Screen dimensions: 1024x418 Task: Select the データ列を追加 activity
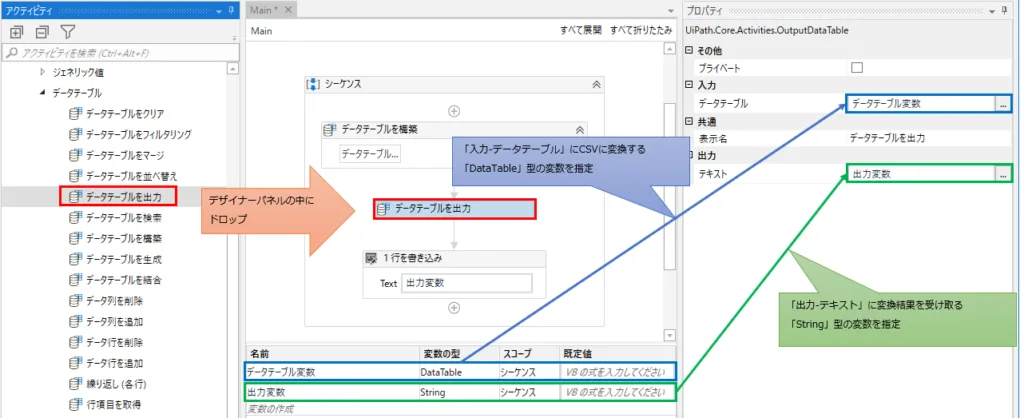tap(106, 321)
